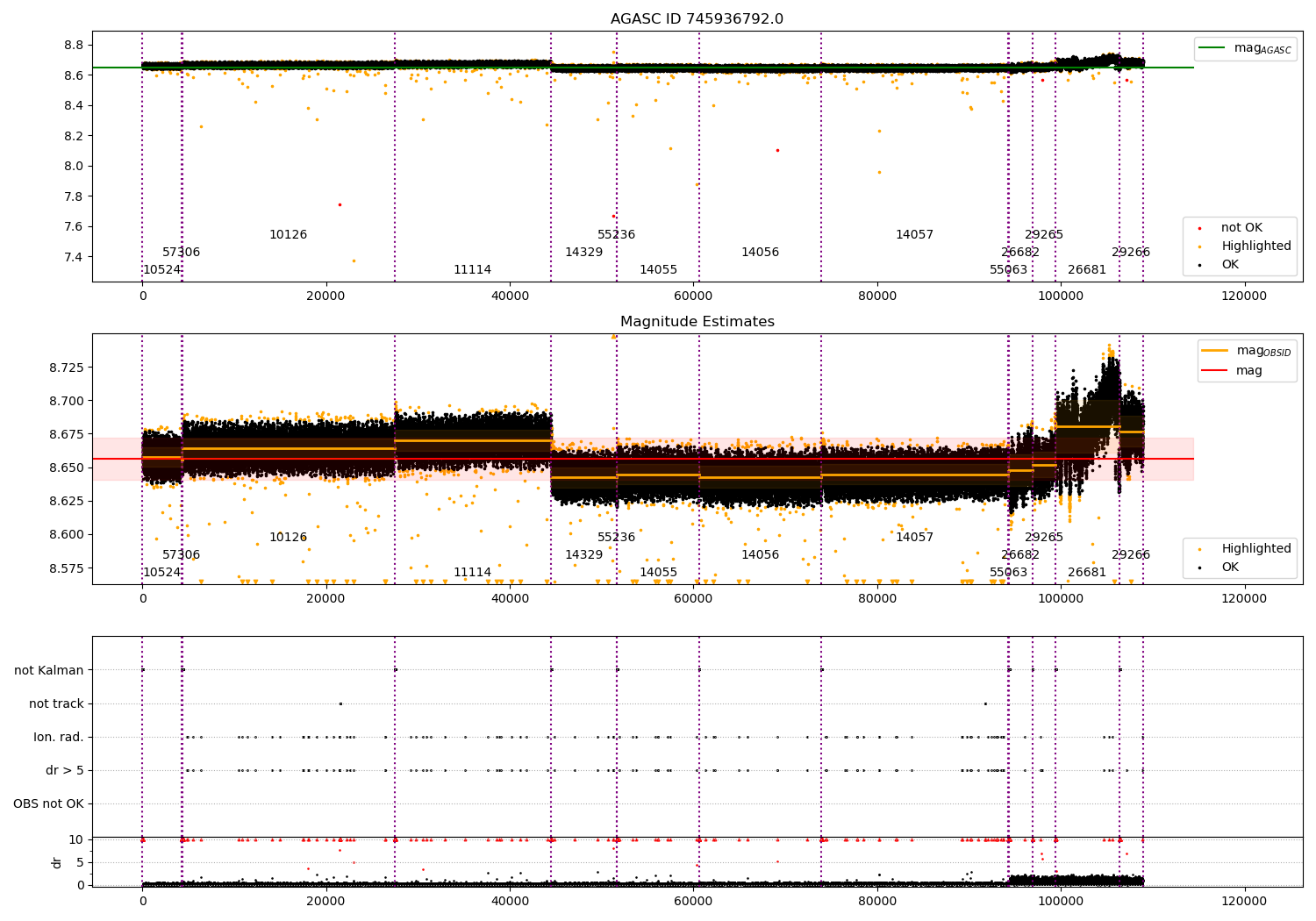Click obsid label 10126 in top plot
The image size is (1316, 921).
coord(288,235)
